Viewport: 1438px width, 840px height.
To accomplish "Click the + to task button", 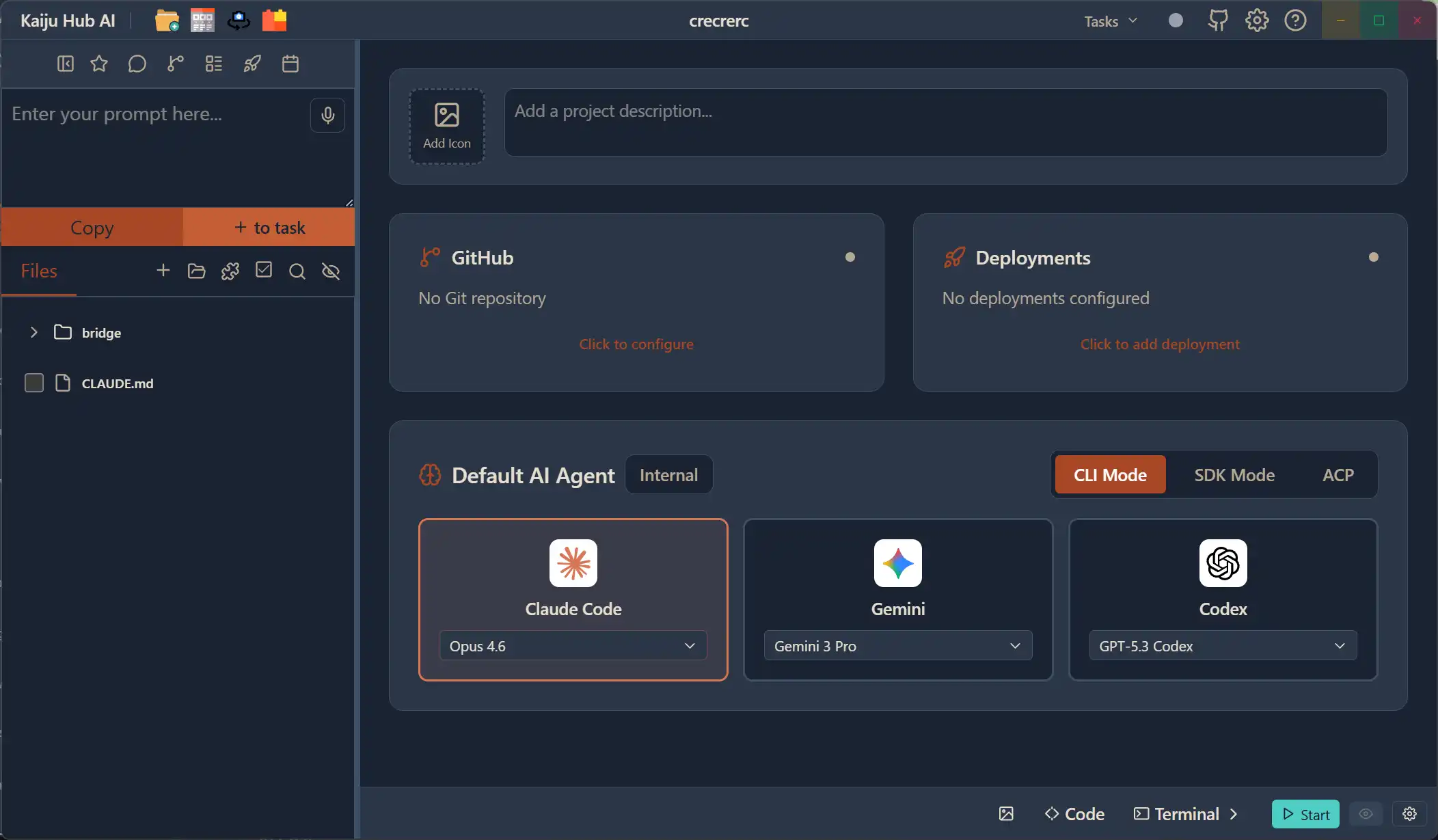I will coord(269,227).
